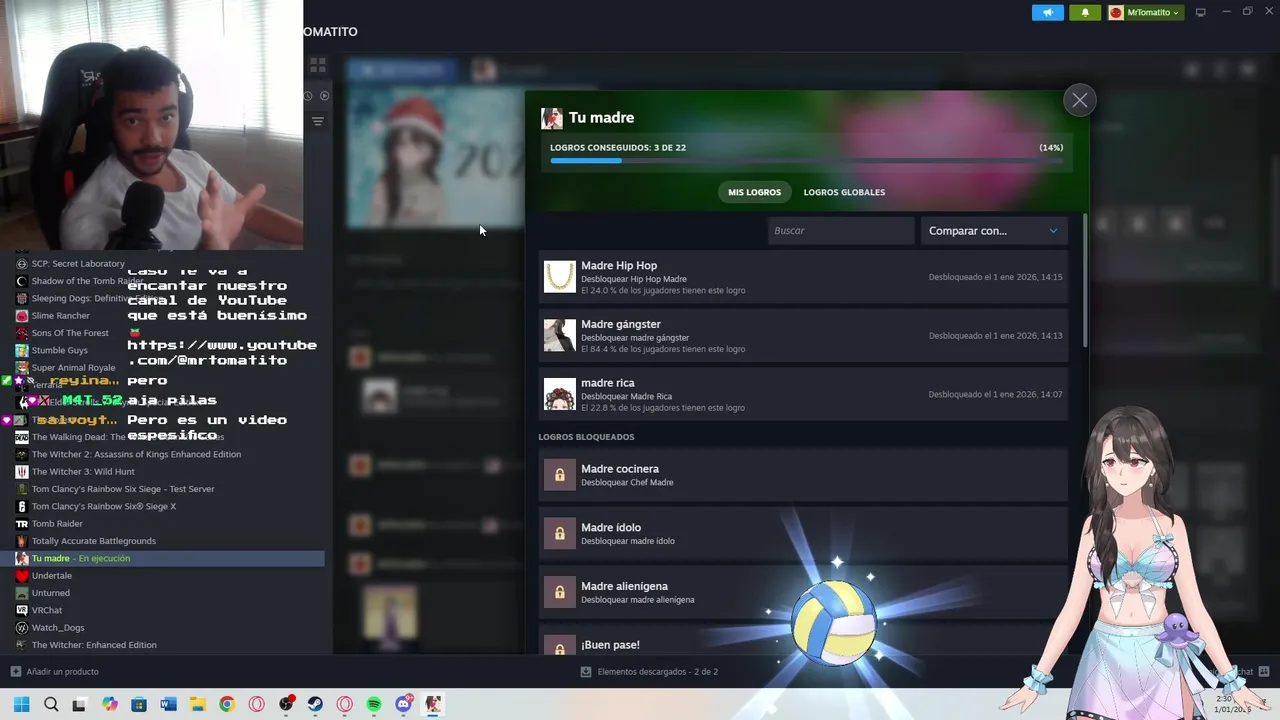Open Microsoft Word on taskbar
The height and width of the screenshot is (720, 1280).
(x=168, y=704)
